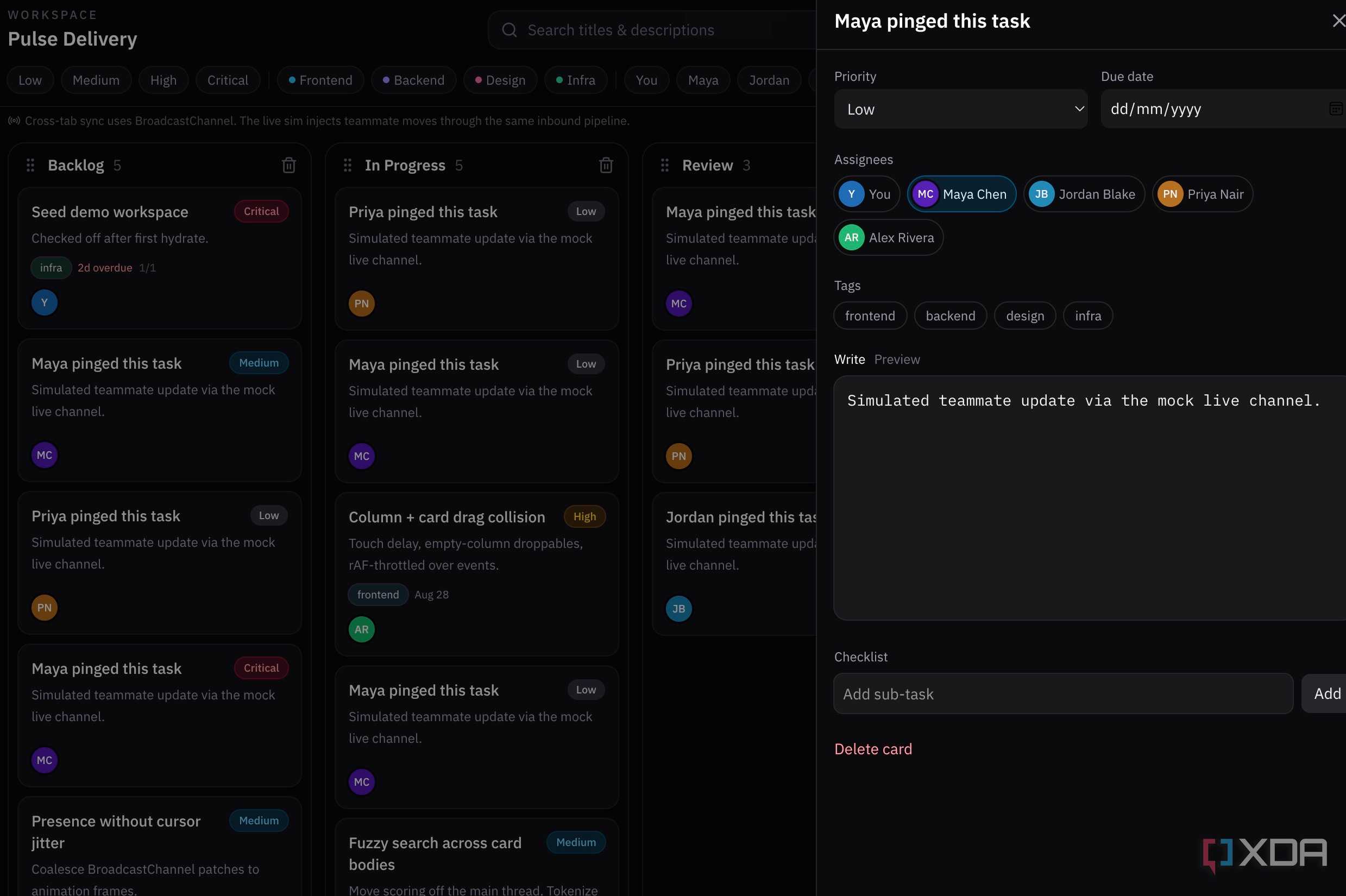Focus the Search titles & descriptions field
The height and width of the screenshot is (896, 1346).
coord(652,30)
